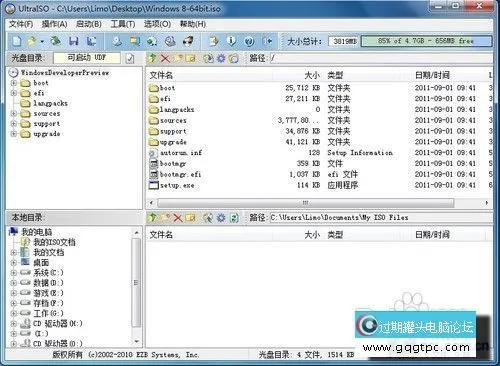Click the Info toolbar icon
Screen dimensions: 500x366
click(x=231, y=41)
